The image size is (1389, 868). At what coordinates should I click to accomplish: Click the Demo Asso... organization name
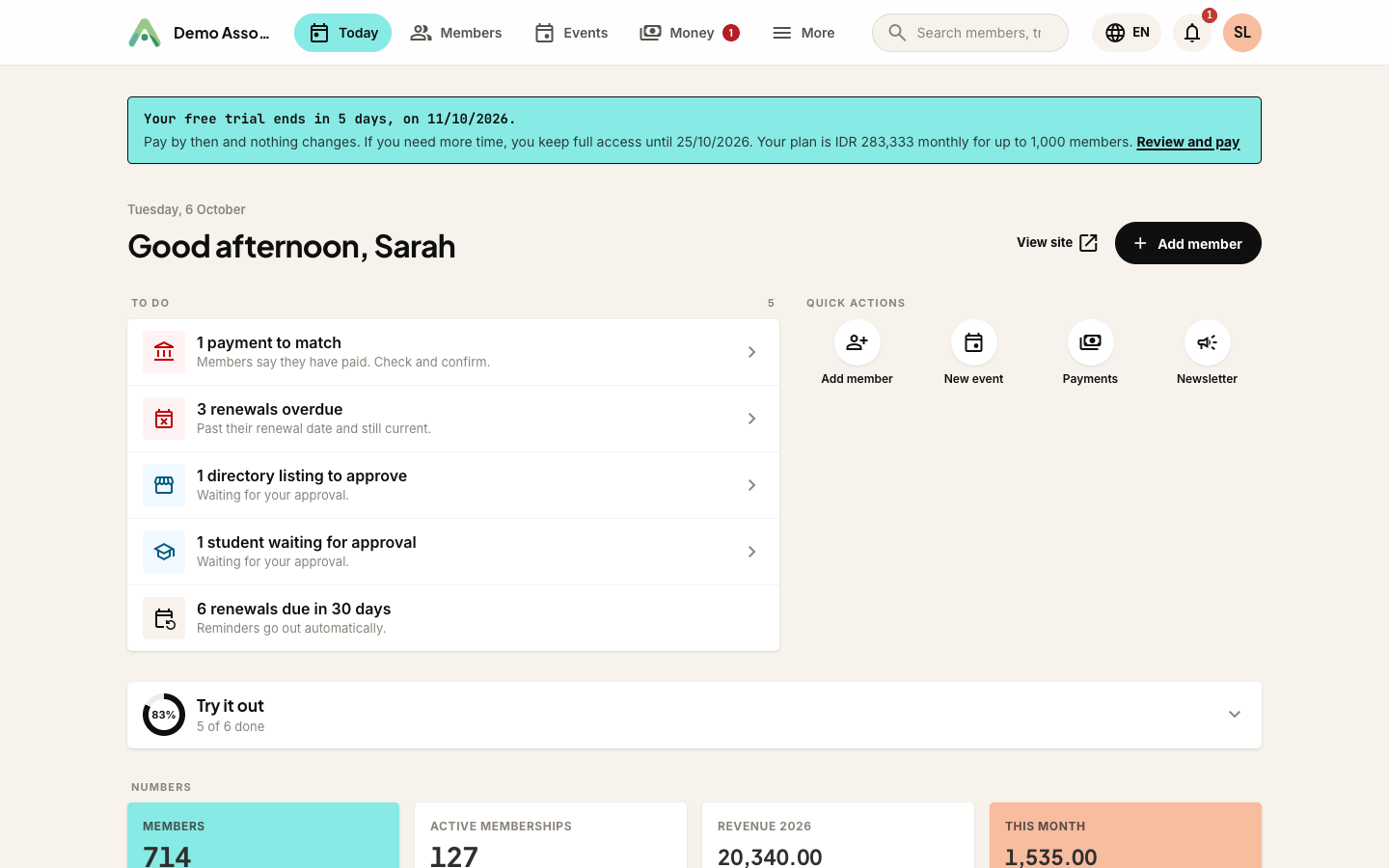point(221,33)
